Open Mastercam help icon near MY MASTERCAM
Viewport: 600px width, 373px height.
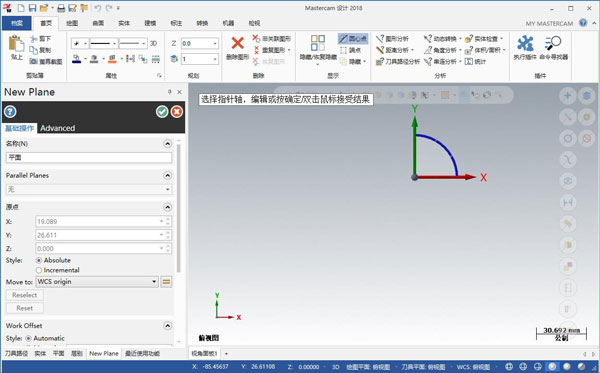point(583,23)
